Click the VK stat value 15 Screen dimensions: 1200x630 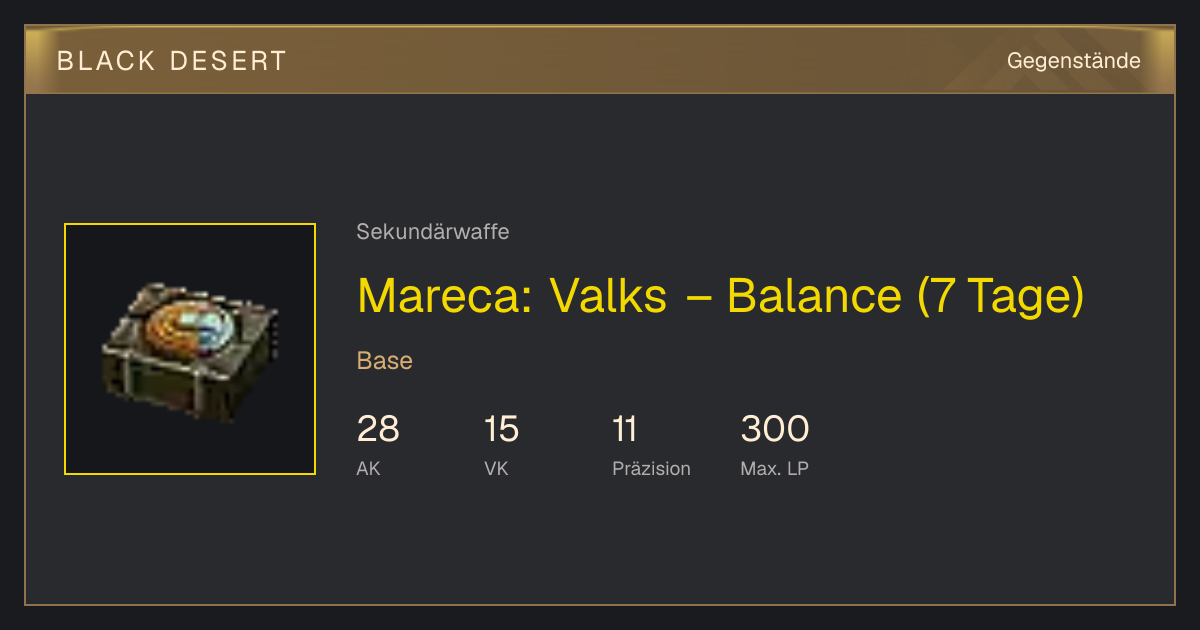tap(501, 429)
